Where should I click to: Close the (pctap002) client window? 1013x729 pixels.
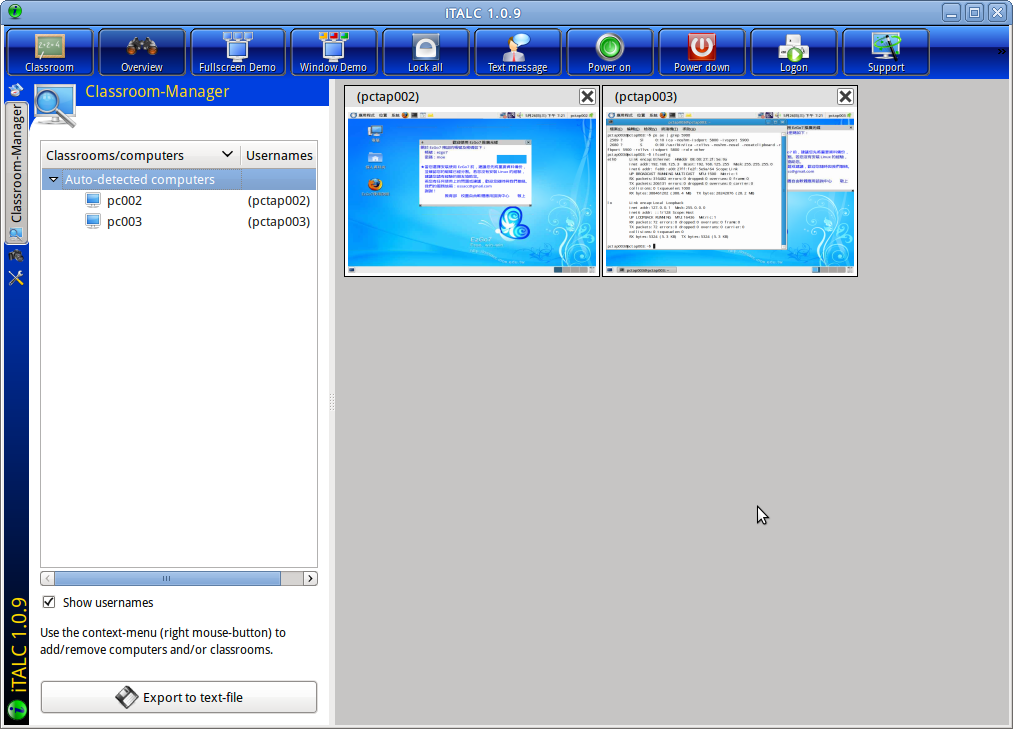click(587, 96)
